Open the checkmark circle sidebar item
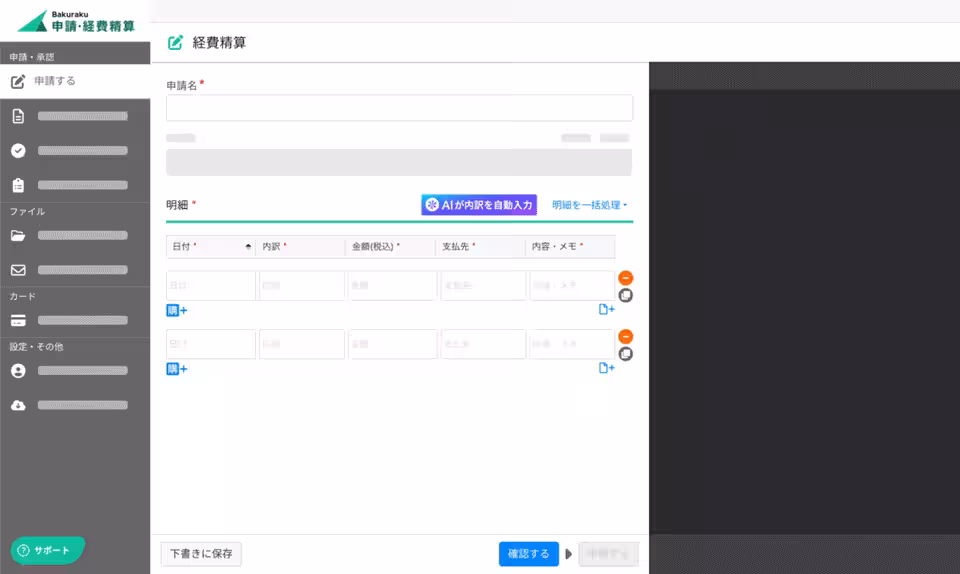 tap(18, 151)
